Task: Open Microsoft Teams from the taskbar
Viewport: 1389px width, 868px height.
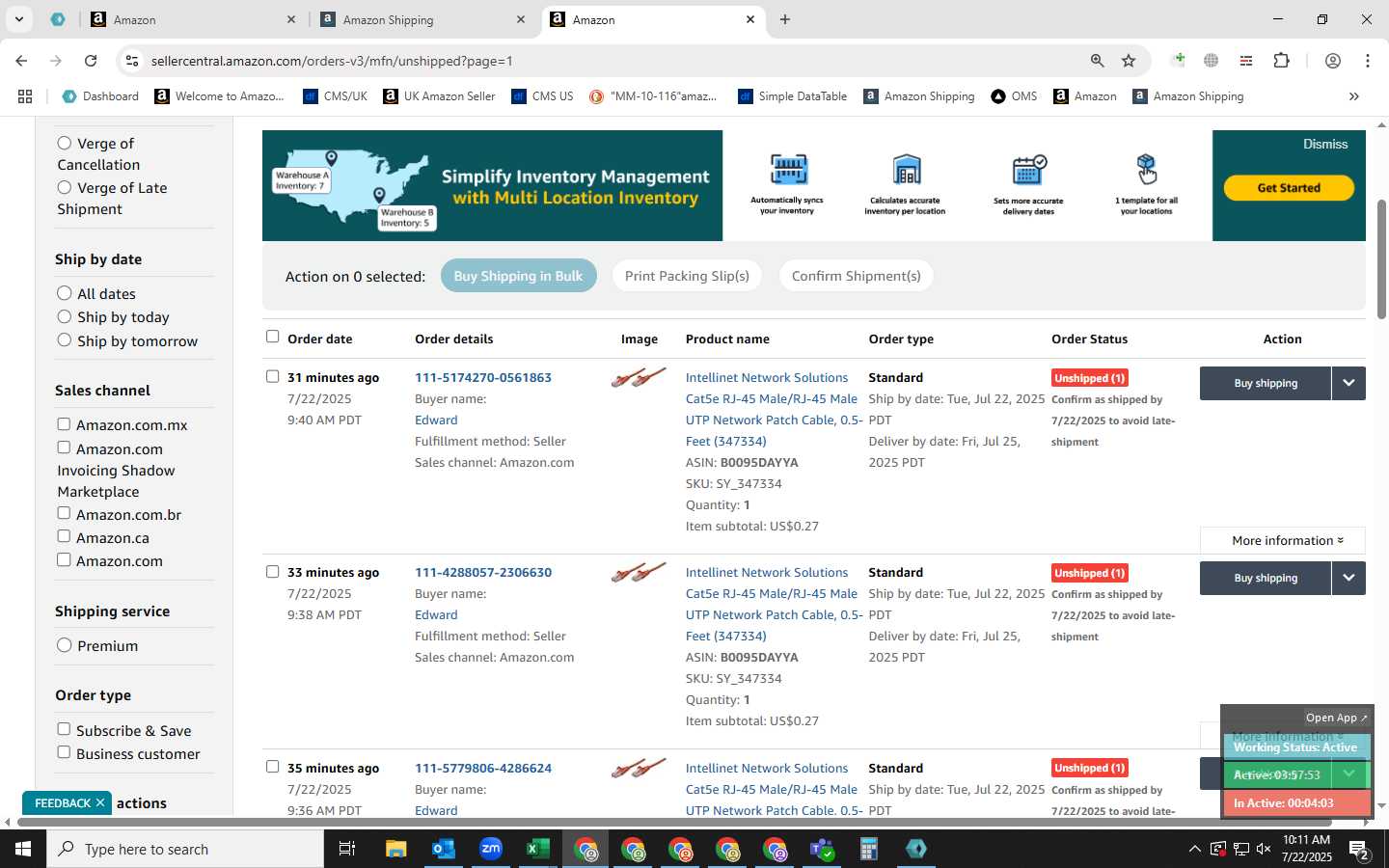Action: pos(822,849)
